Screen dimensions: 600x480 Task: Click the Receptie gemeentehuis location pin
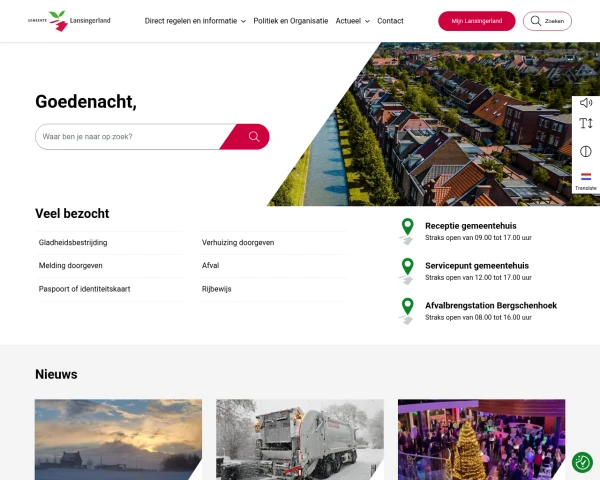pos(408,231)
